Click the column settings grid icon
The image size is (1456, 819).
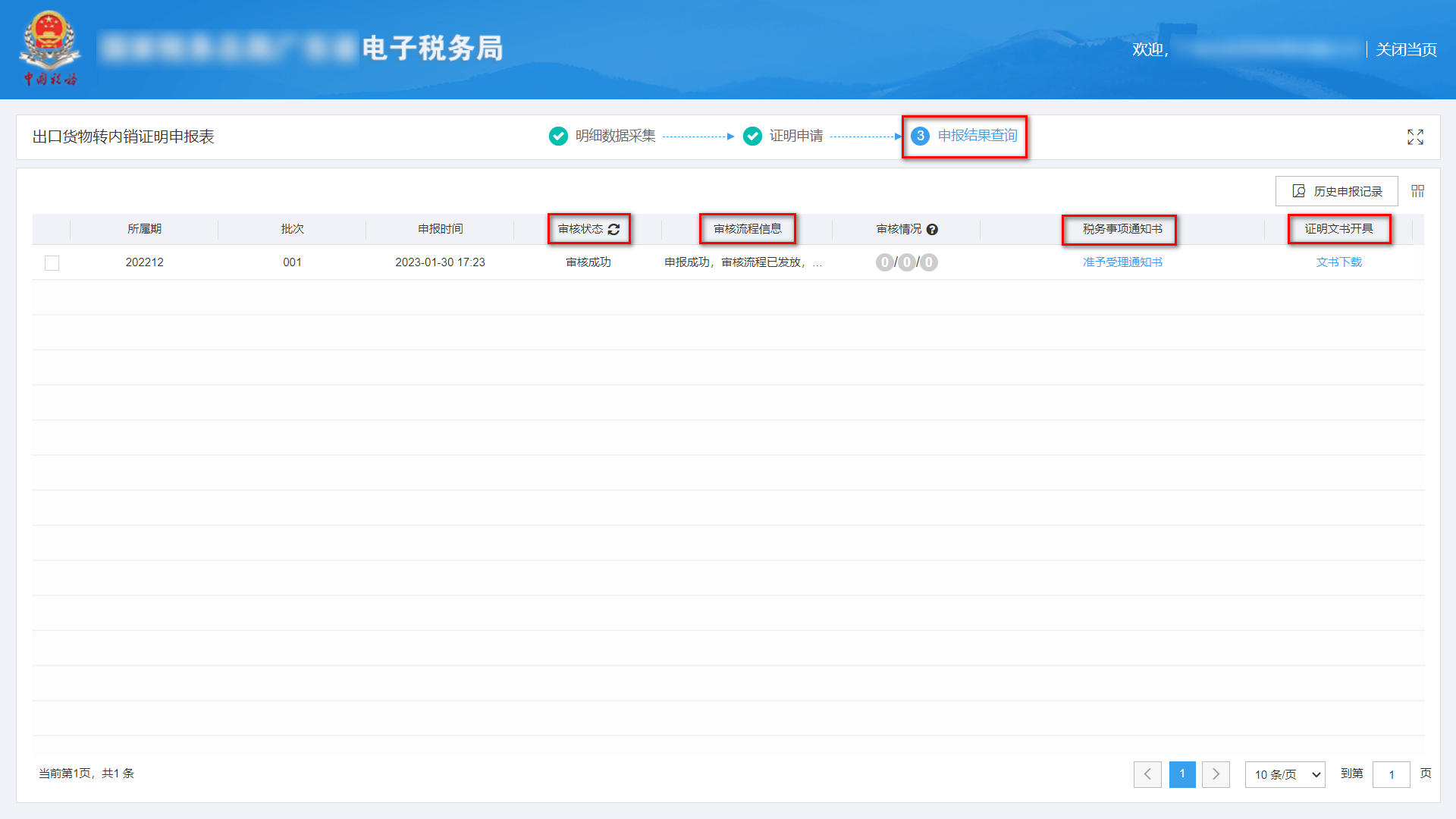tap(1417, 191)
